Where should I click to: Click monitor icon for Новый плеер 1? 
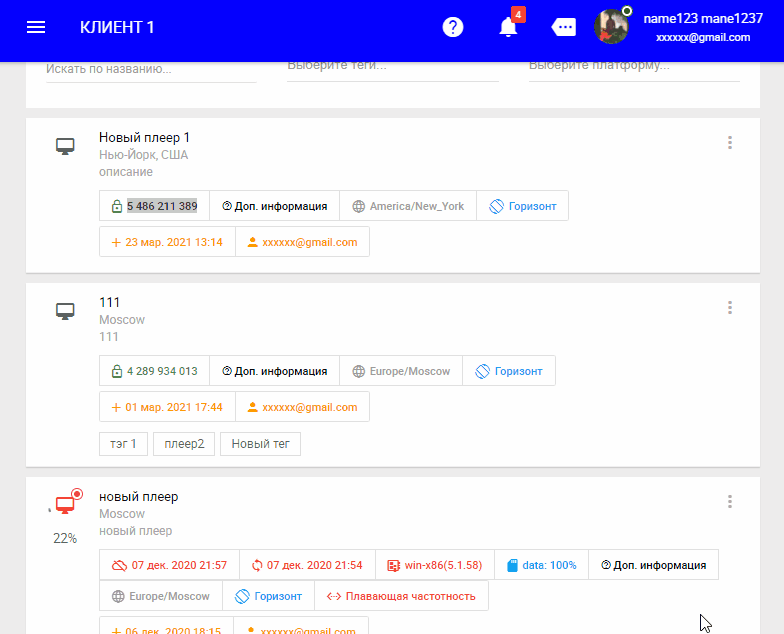pyautogui.click(x=65, y=147)
